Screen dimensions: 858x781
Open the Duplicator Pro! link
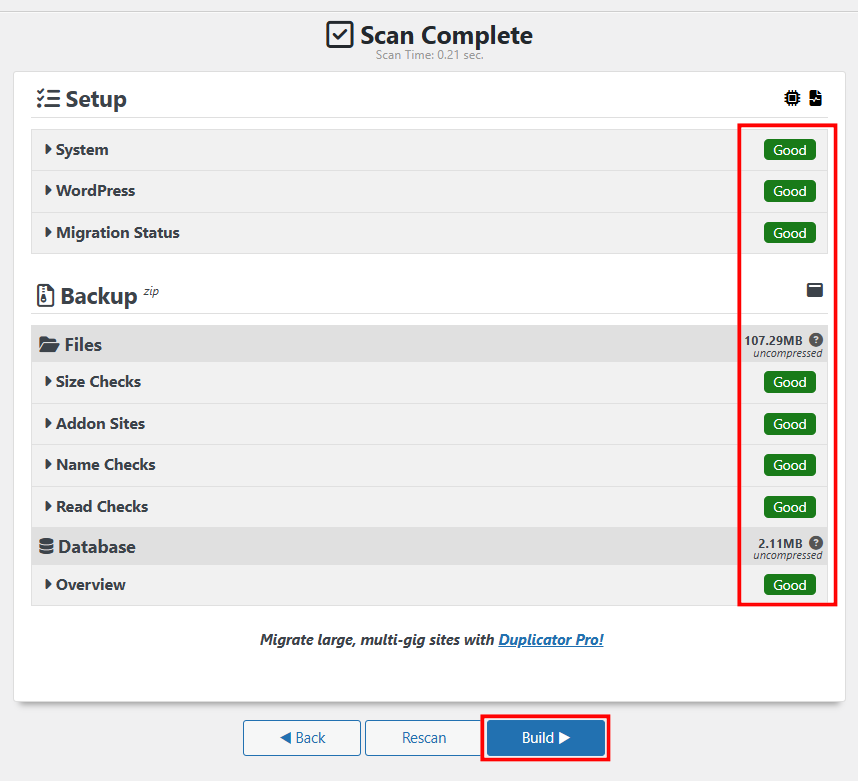(551, 640)
